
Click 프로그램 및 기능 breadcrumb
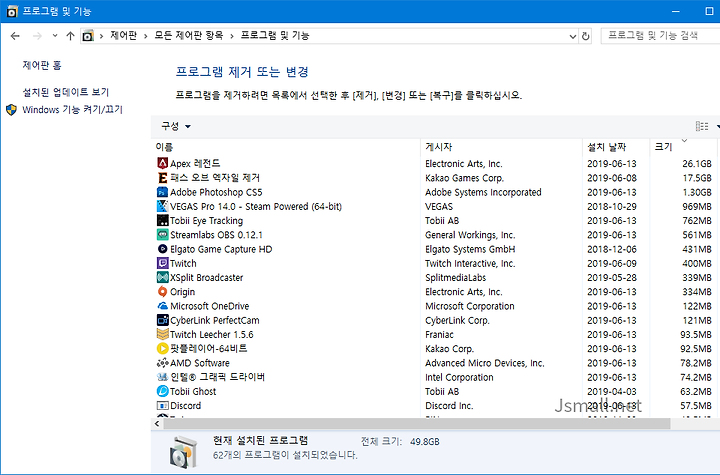(275, 35)
